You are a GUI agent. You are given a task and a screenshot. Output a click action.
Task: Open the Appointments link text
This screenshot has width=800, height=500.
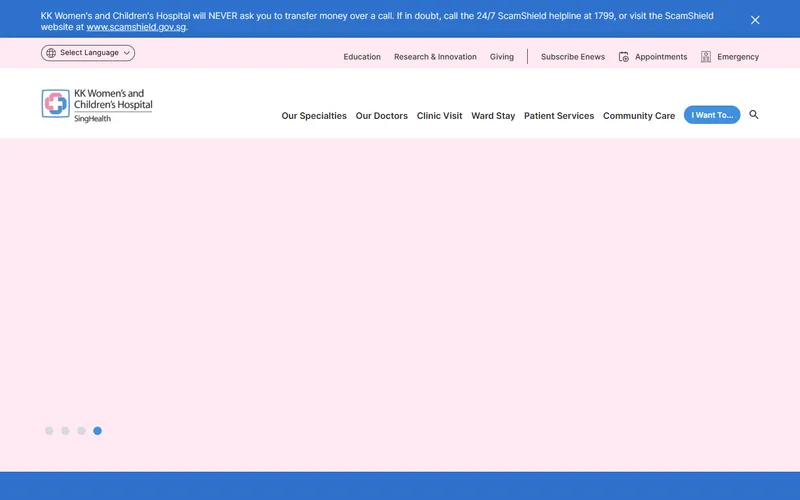(661, 57)
